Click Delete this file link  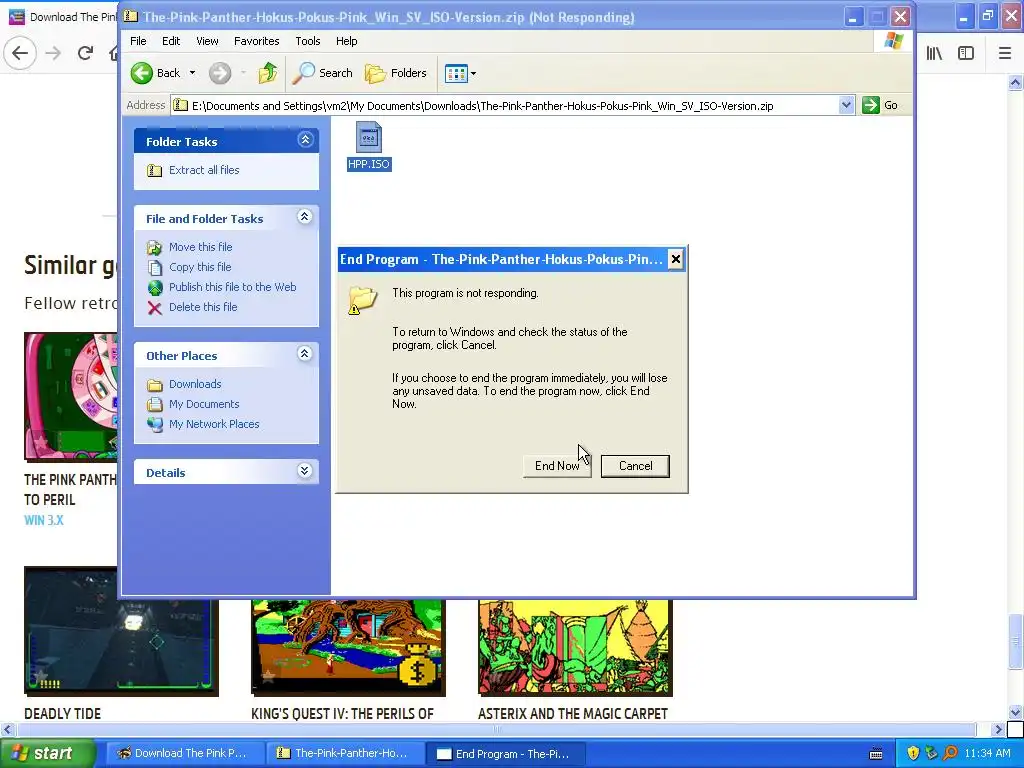pos(203,307)
